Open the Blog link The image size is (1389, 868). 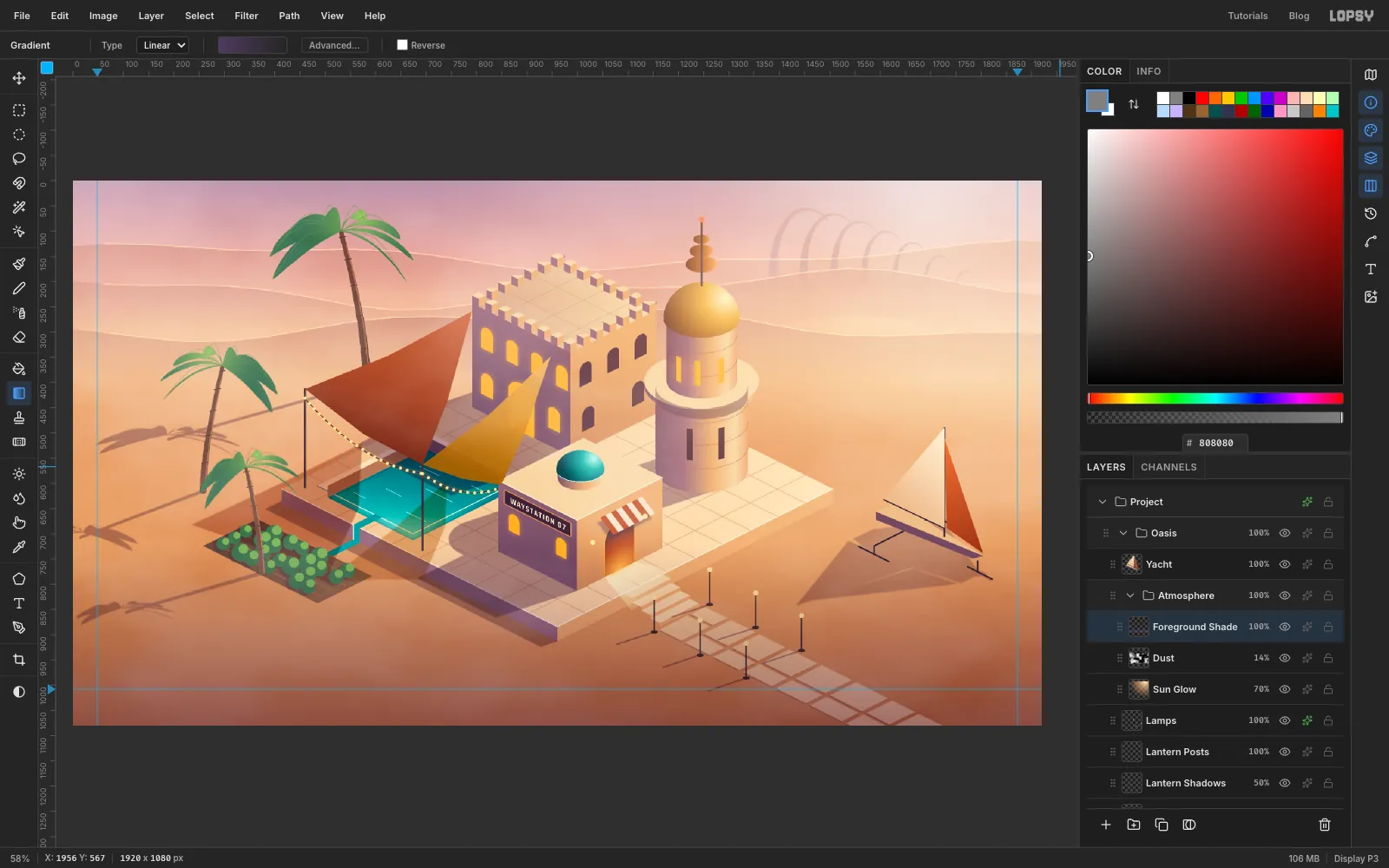(x=1299, y=16)
